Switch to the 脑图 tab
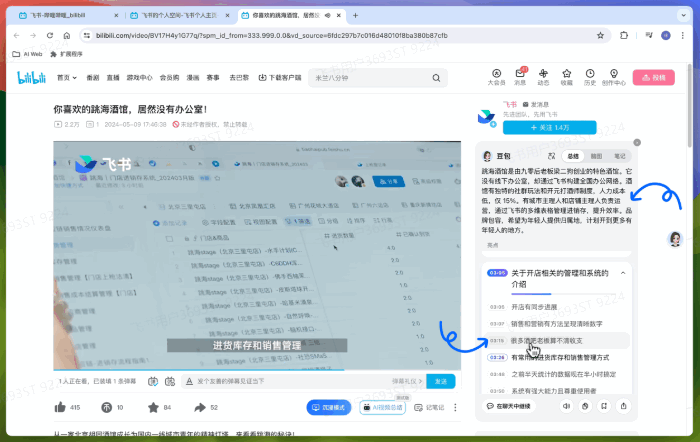 pyautogui.click(x=596, y=157)
